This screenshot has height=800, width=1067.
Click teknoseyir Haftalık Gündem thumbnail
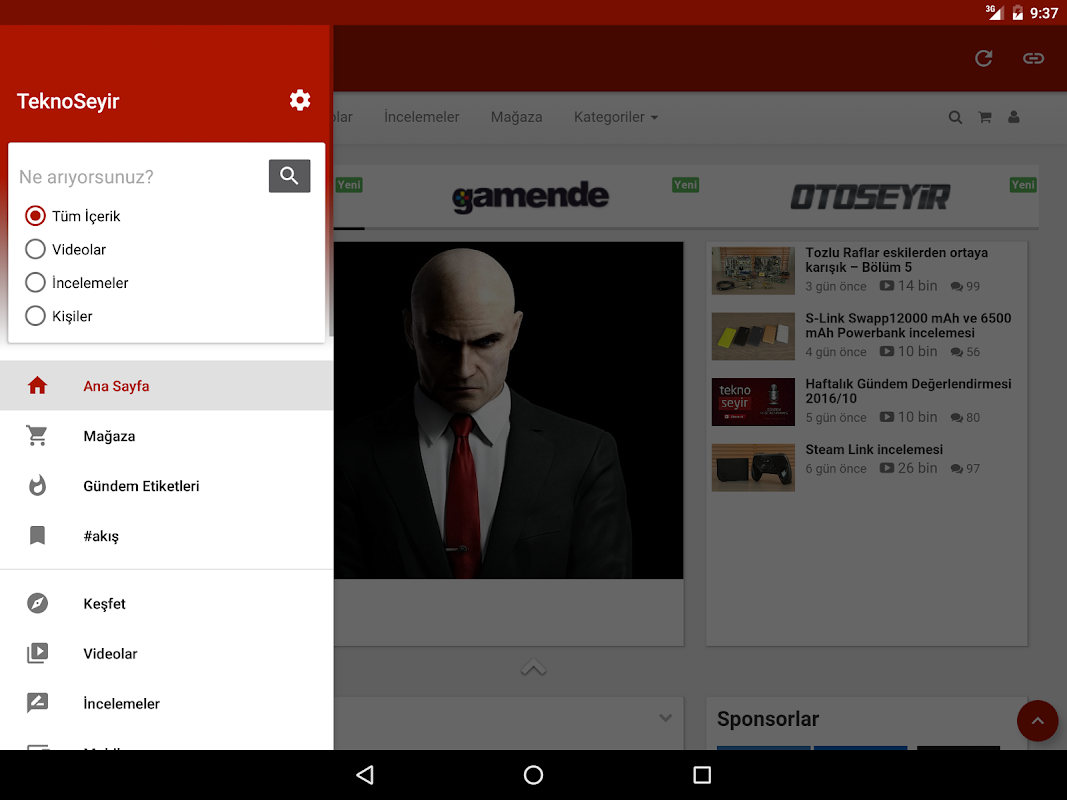(x=753, y=401)
